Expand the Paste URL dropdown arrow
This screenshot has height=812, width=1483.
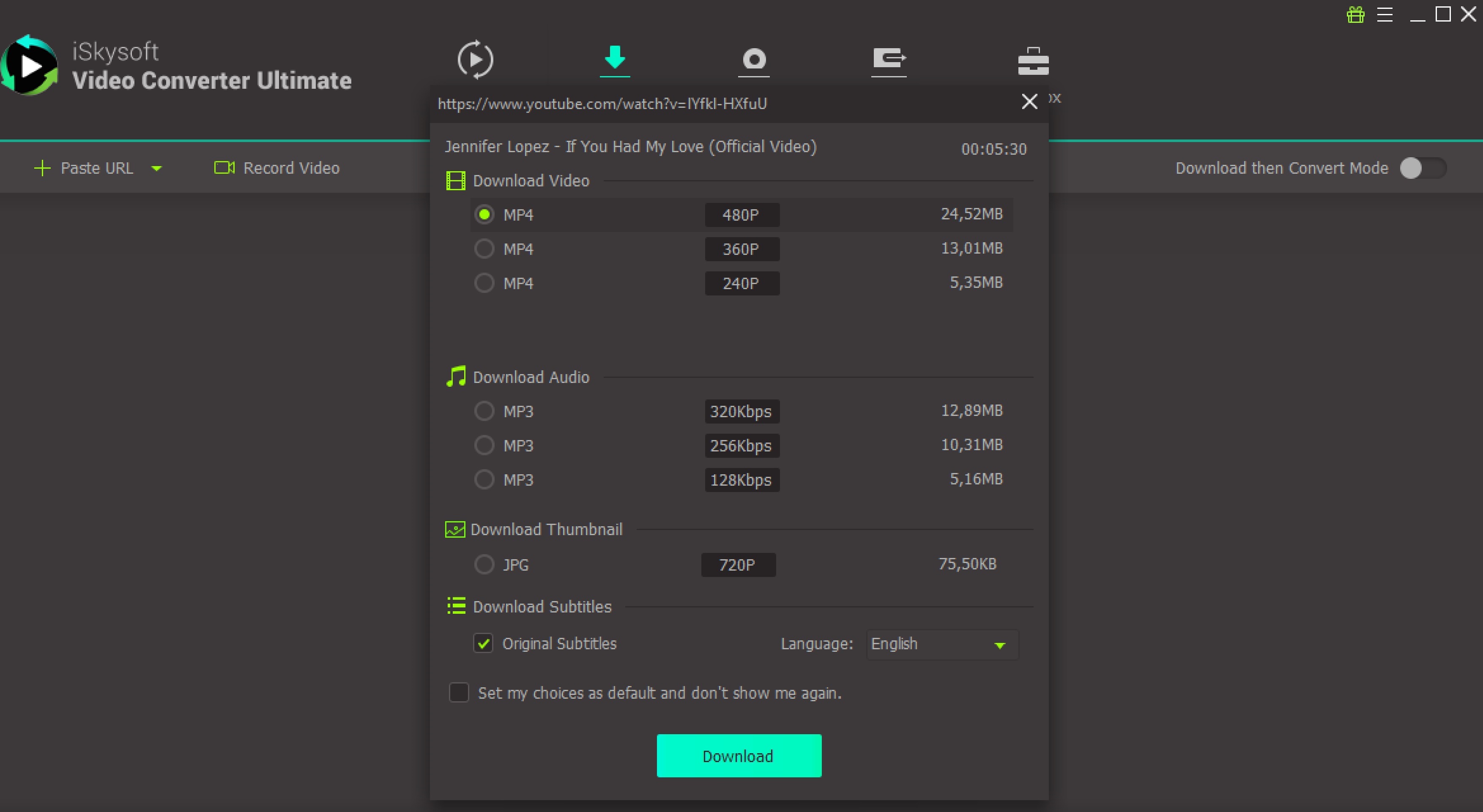click(x=156, y=169)
